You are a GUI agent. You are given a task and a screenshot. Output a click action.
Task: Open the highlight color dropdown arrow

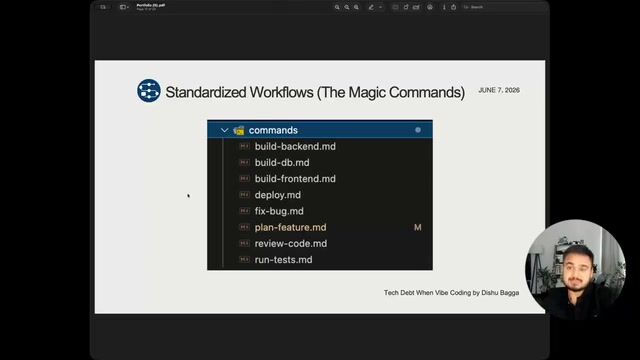click(380, 7)
